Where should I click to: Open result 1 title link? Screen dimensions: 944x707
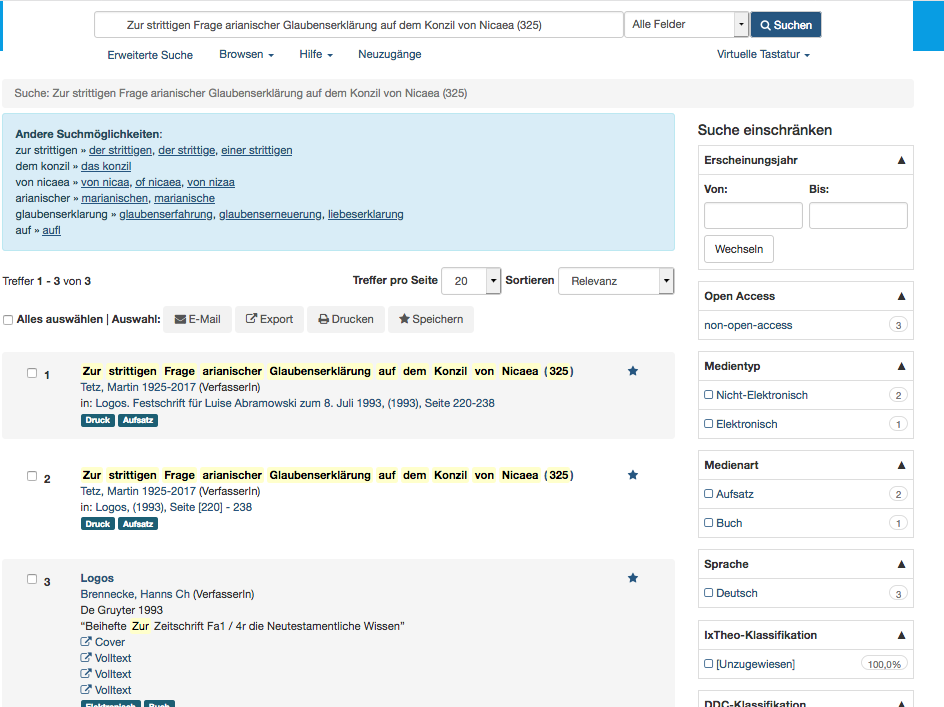pos(328,371)
